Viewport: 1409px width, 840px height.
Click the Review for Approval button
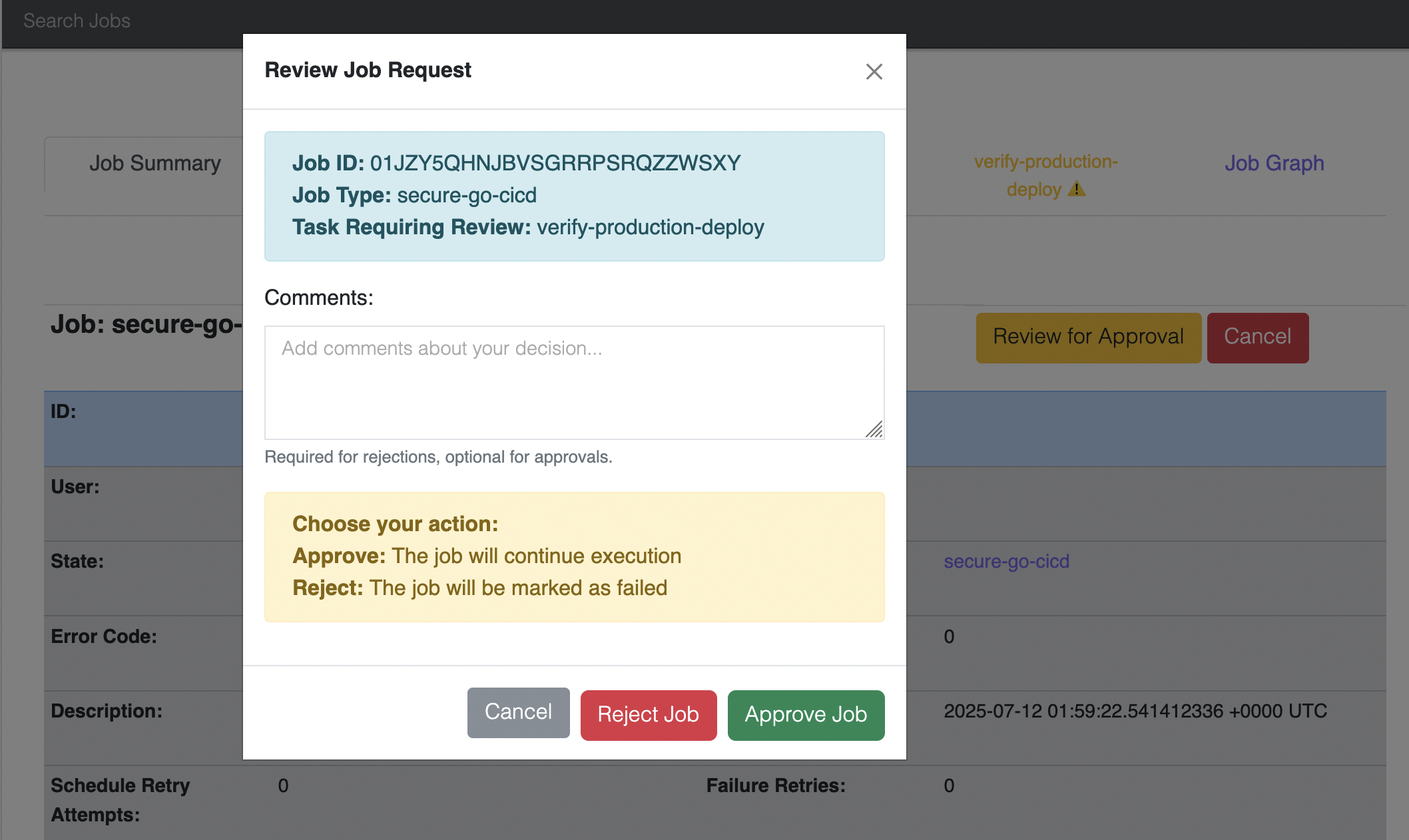click(x=1087, y=337)
